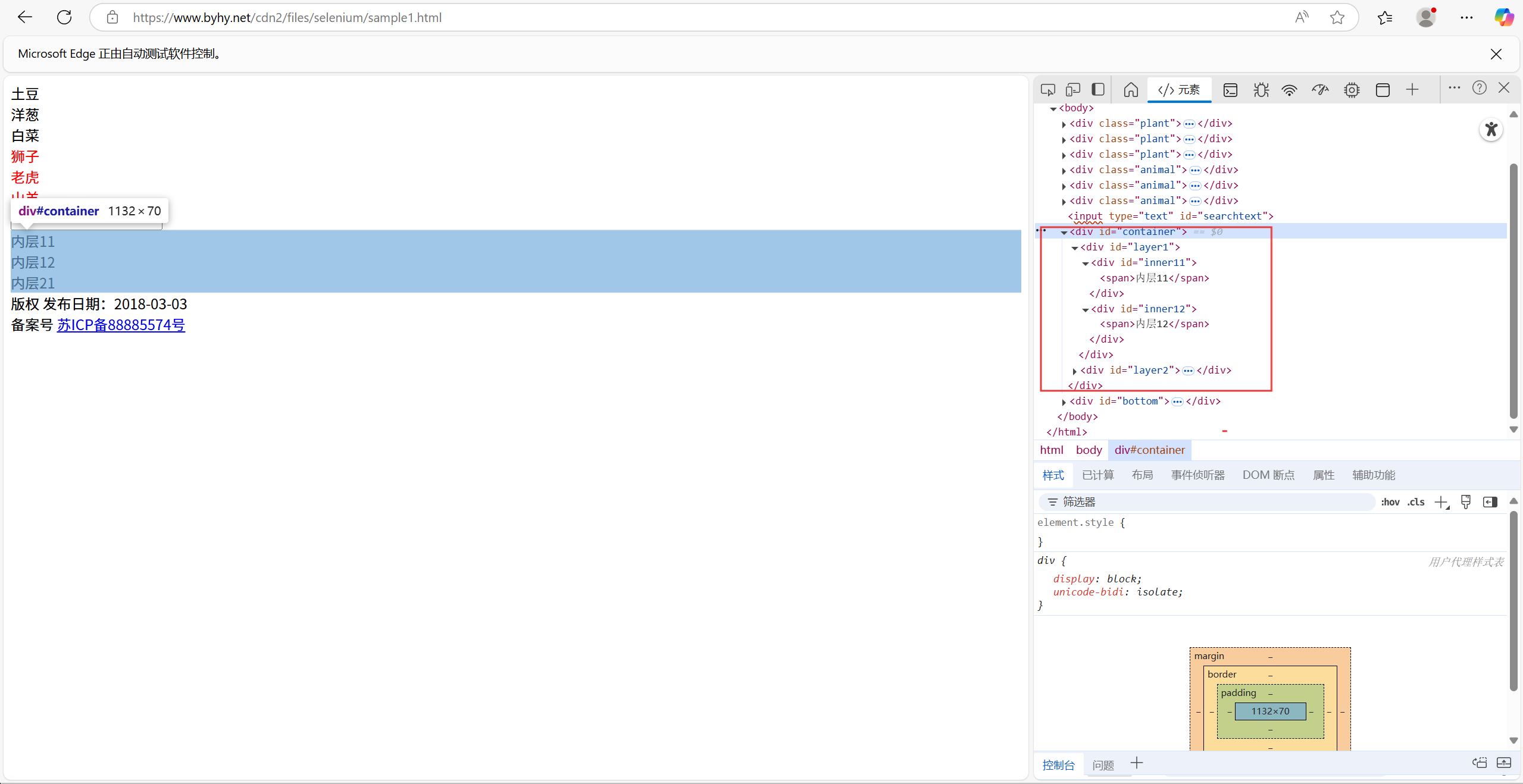Activate the inspect element picker icon
This screenshot has width=1523, height=784.
pos(1047,90)
